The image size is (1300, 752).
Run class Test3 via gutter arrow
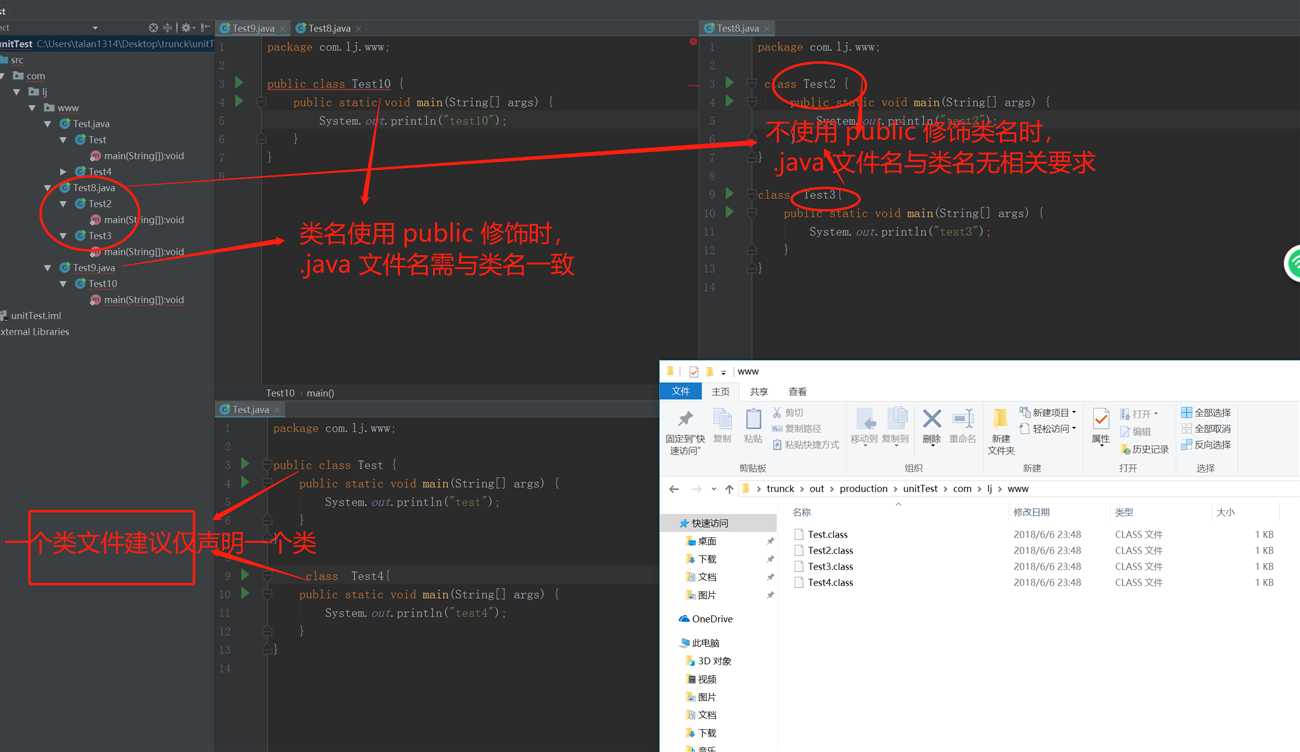pyautogui.click(x=730, y=194)
